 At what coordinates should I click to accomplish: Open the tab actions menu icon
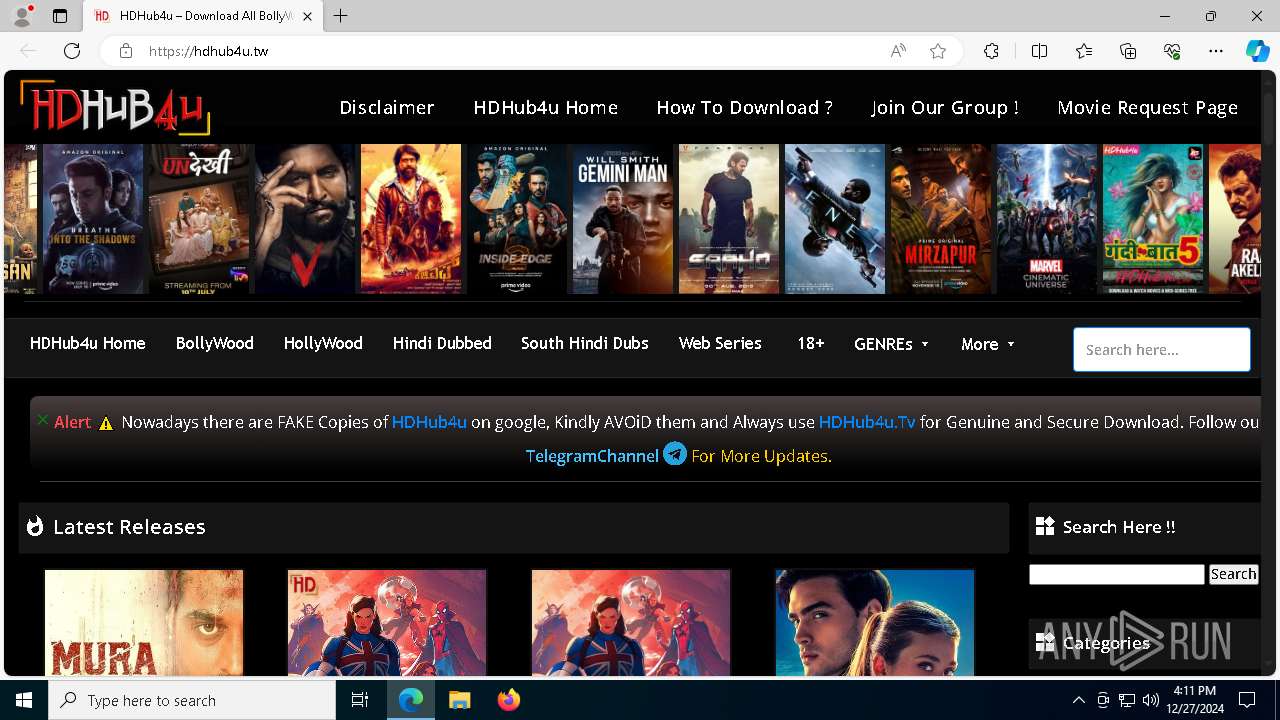60,16
